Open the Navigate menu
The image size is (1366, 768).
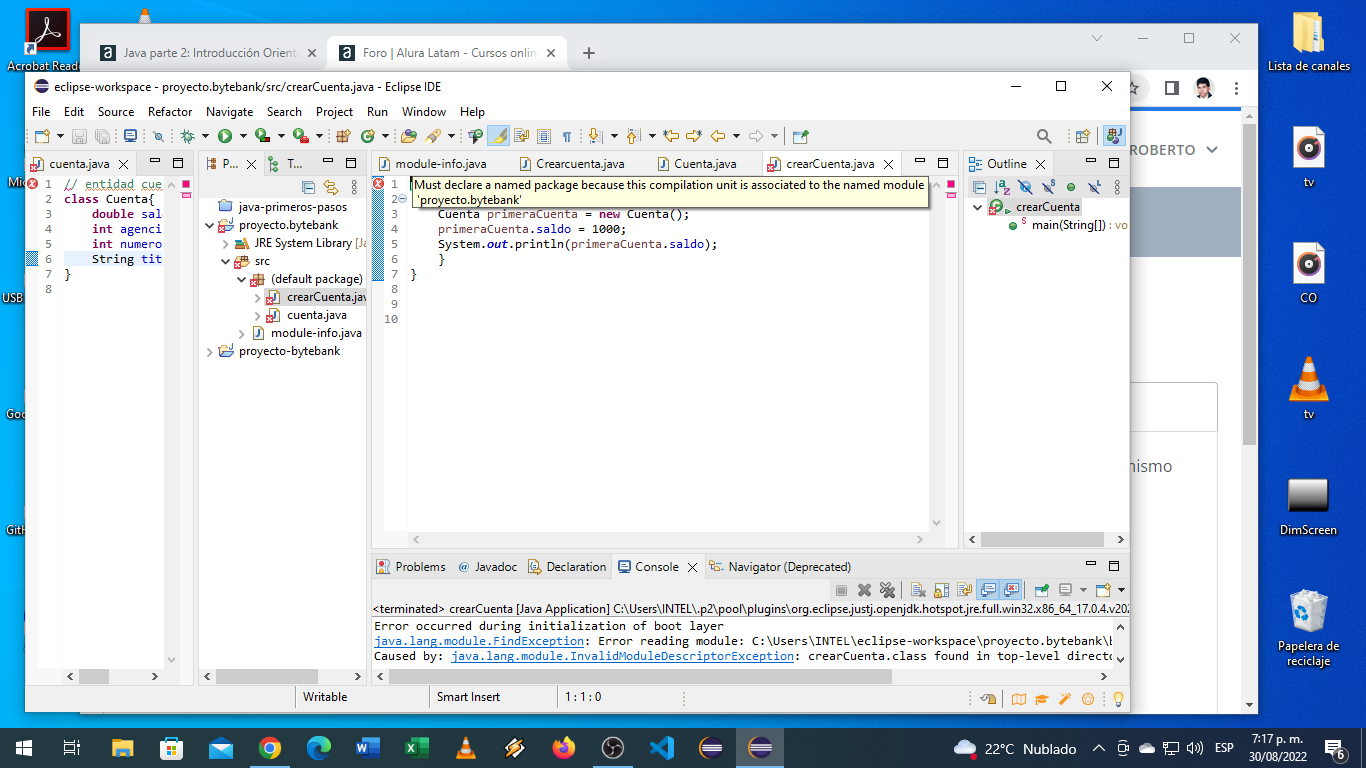click(229, 112)
